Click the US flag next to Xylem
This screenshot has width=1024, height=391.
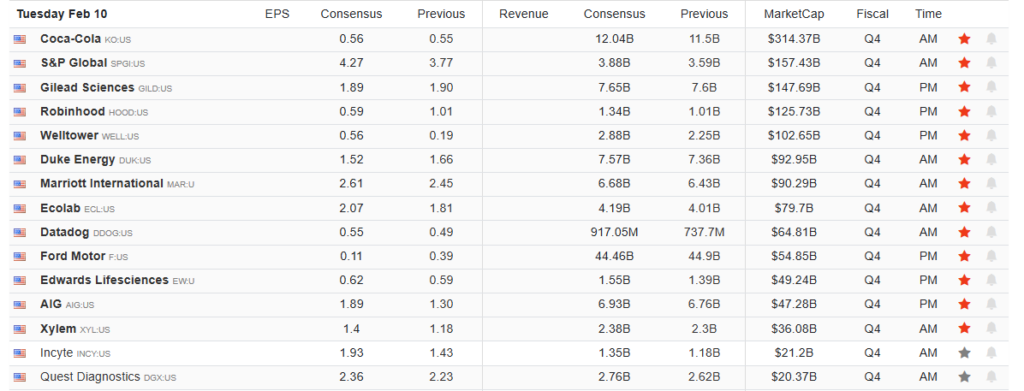point(20,330)
